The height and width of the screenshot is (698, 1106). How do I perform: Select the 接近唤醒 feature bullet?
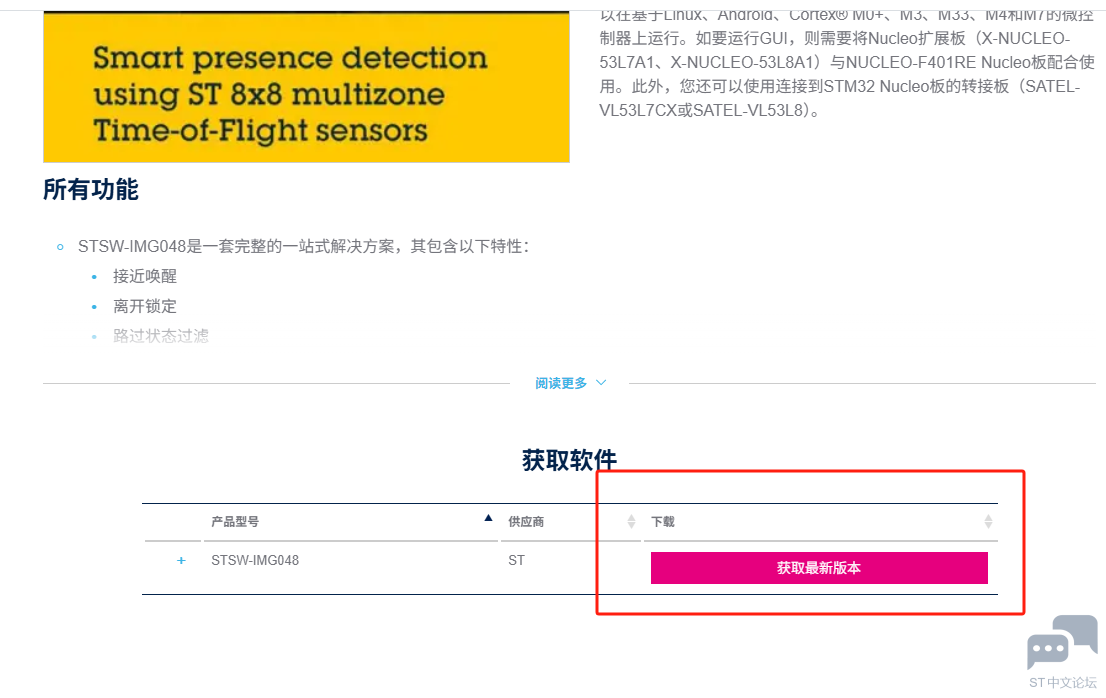pyautogui.click(x=145, y=276)
